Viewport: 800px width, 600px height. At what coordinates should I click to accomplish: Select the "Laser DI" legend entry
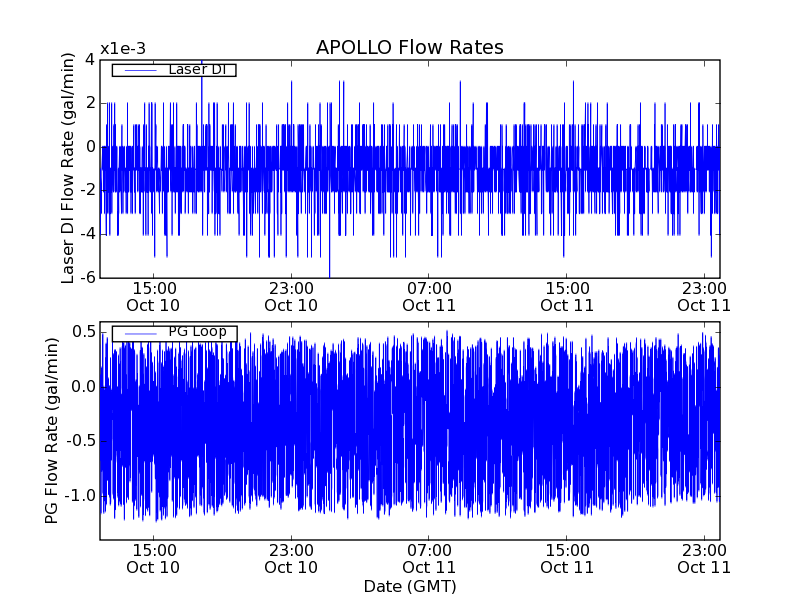pyautogui.click(x=196, y=70)
